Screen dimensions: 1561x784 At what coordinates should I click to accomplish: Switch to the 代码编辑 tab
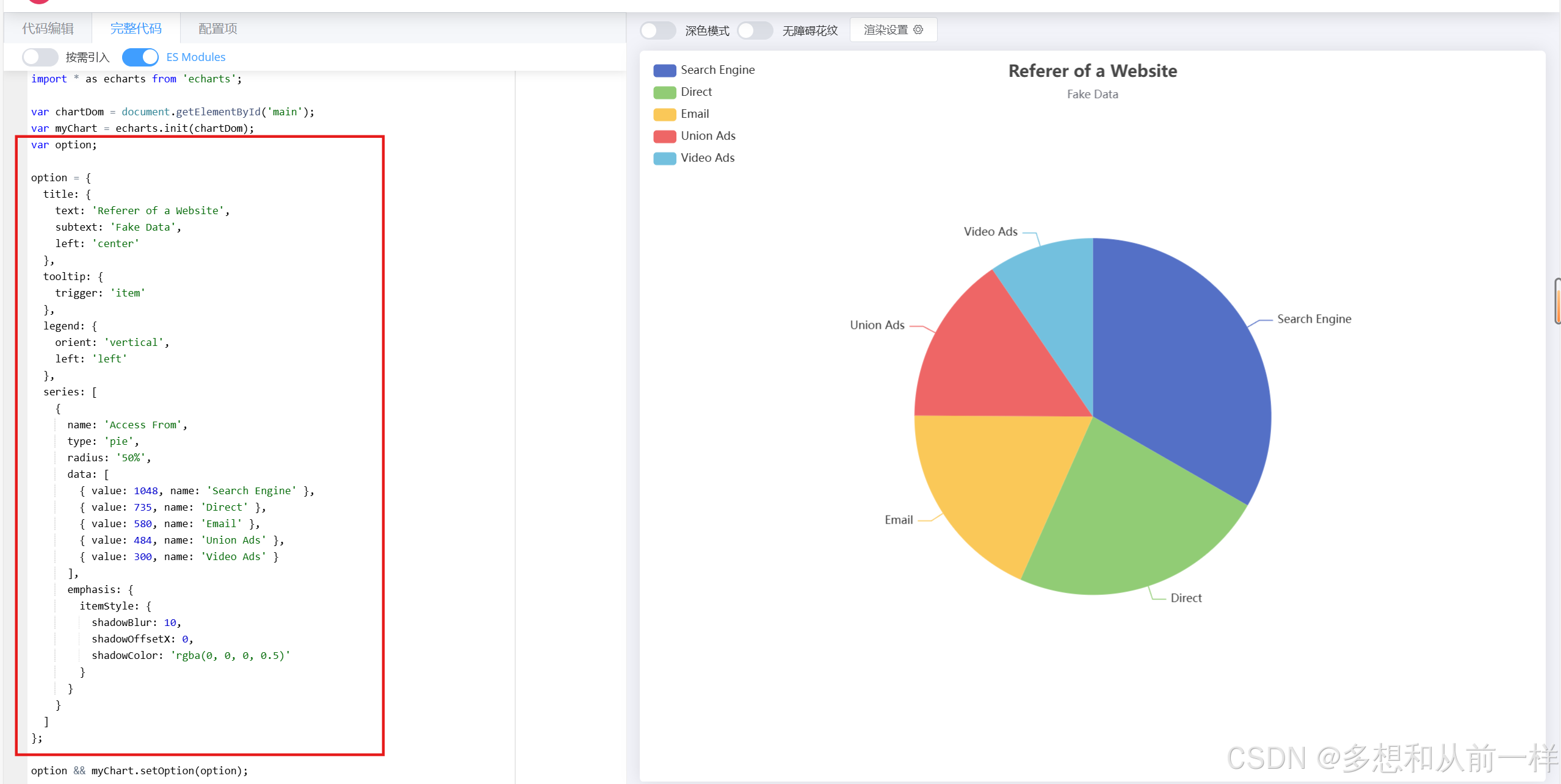pyautogui.click(x=48, y=29)
